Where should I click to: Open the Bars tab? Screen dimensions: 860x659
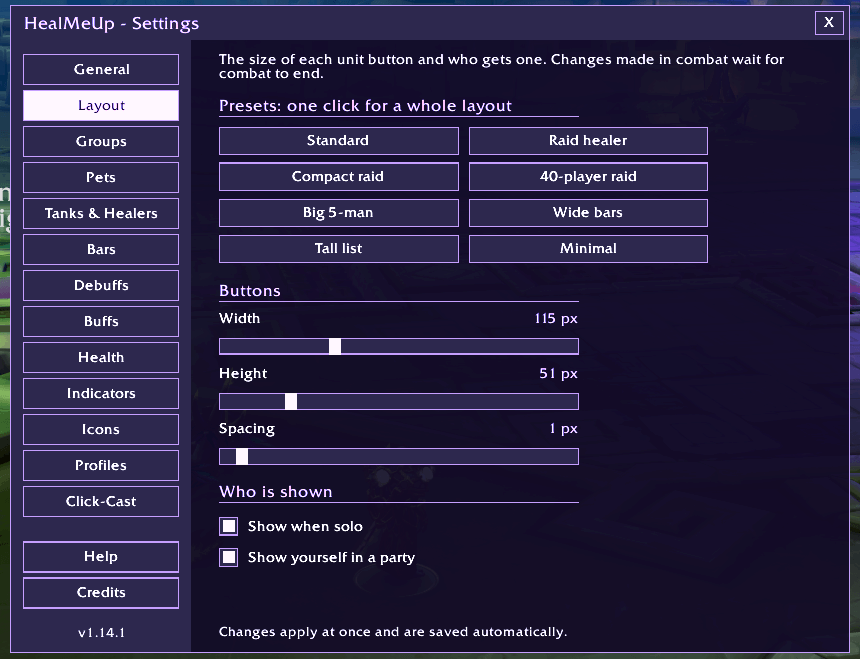point(101,249)
